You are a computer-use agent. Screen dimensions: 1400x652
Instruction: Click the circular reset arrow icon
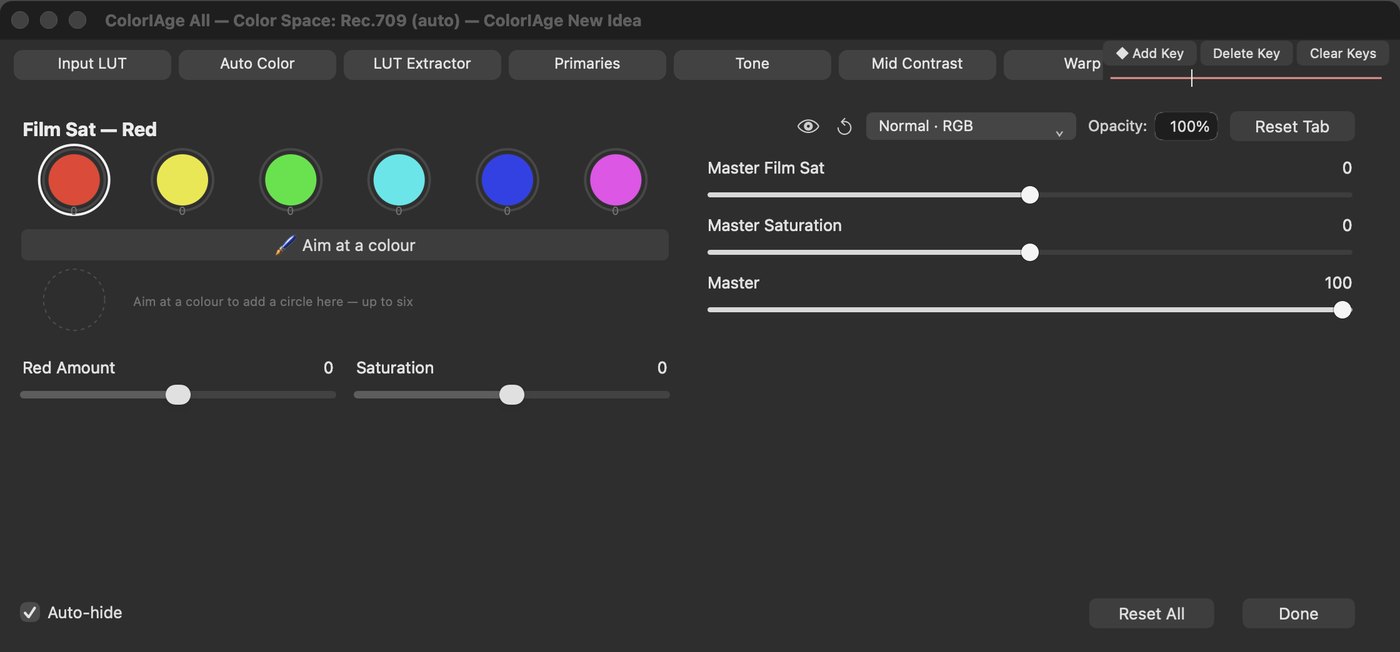844,126
